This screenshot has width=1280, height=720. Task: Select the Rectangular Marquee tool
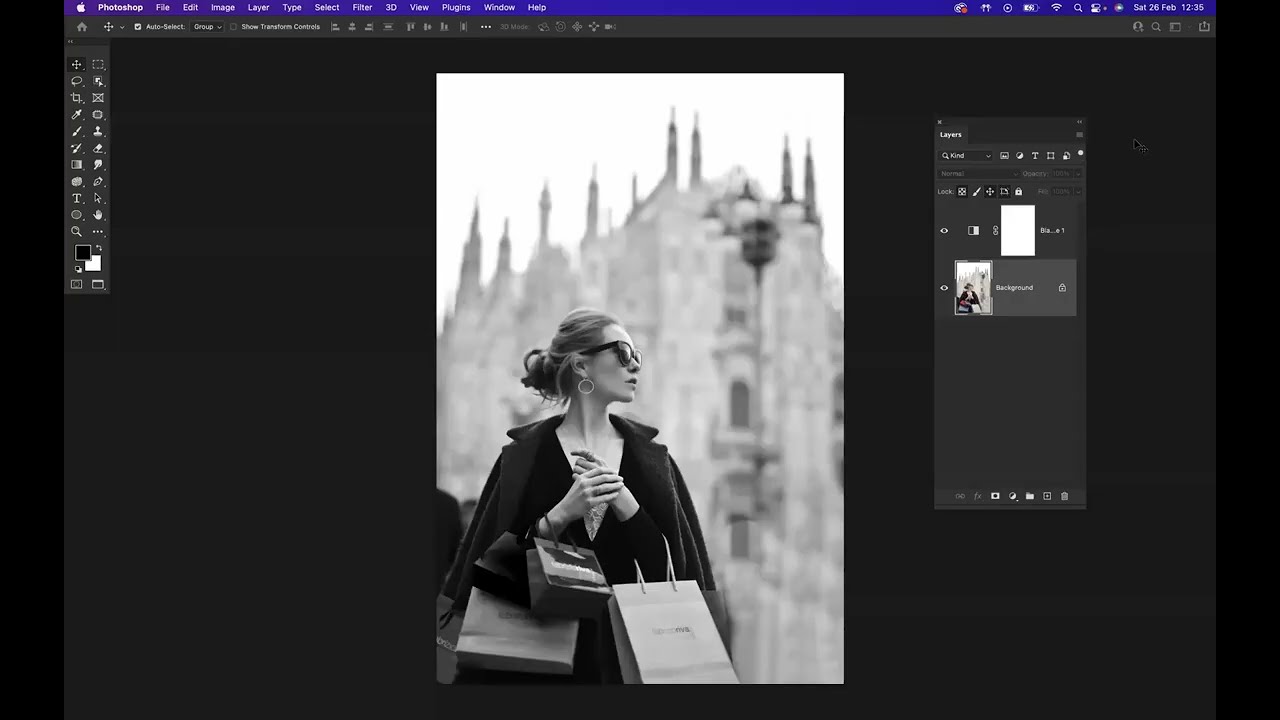tap(98, 64)
